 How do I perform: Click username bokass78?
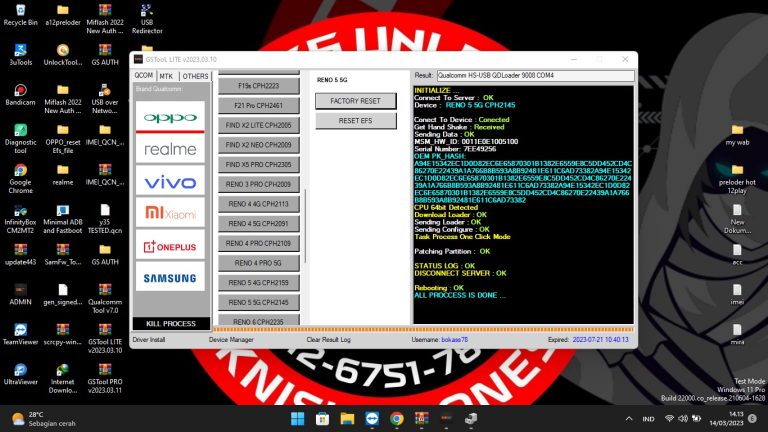point(455,339)
